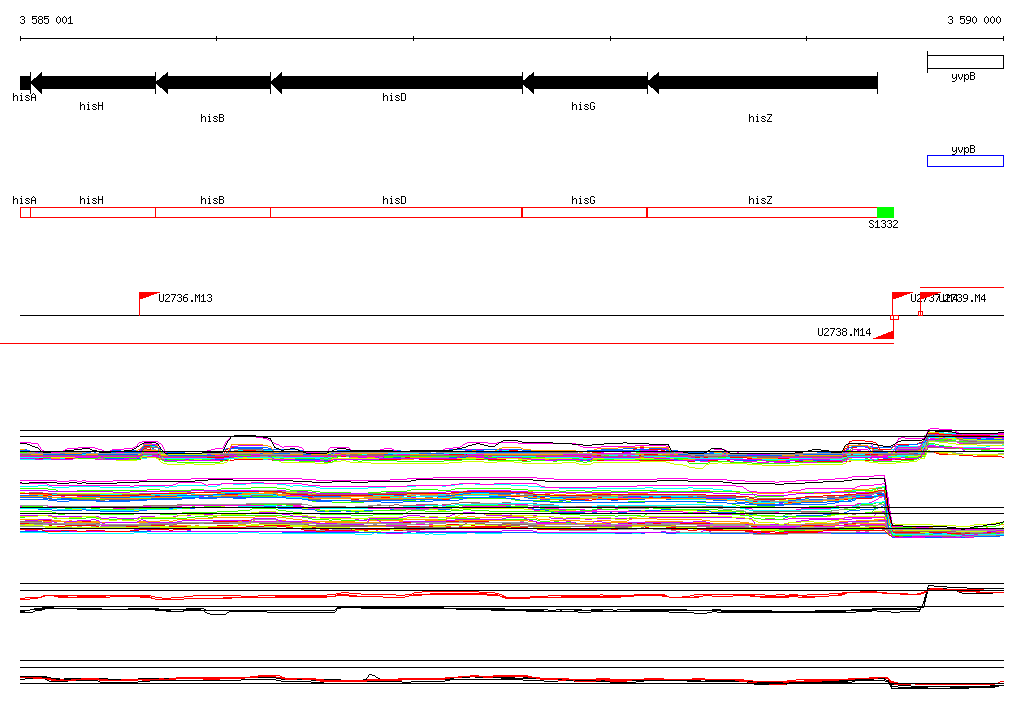The height and width of the screenshot is (714, 1024).
Task: Click the U2738.M14 red flag marker
Action: [884, 335]
